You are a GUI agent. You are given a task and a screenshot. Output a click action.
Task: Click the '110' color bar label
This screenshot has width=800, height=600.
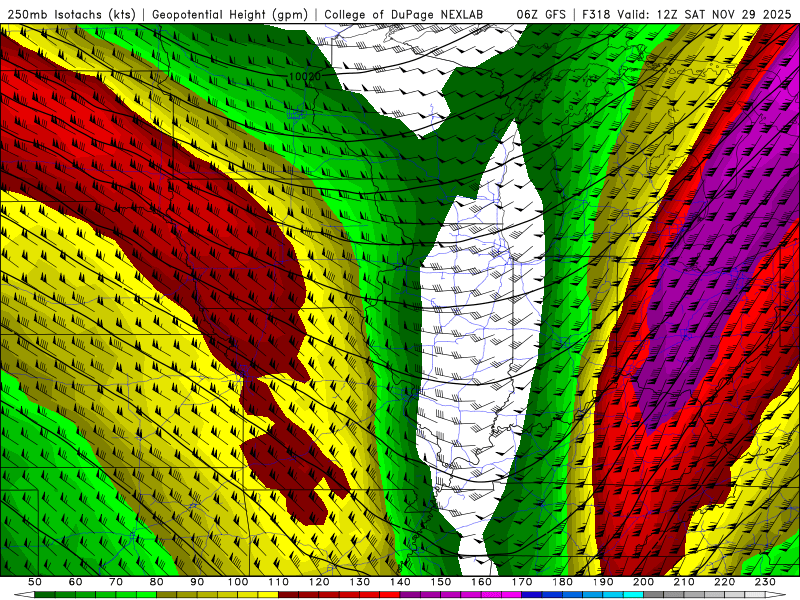279,582
